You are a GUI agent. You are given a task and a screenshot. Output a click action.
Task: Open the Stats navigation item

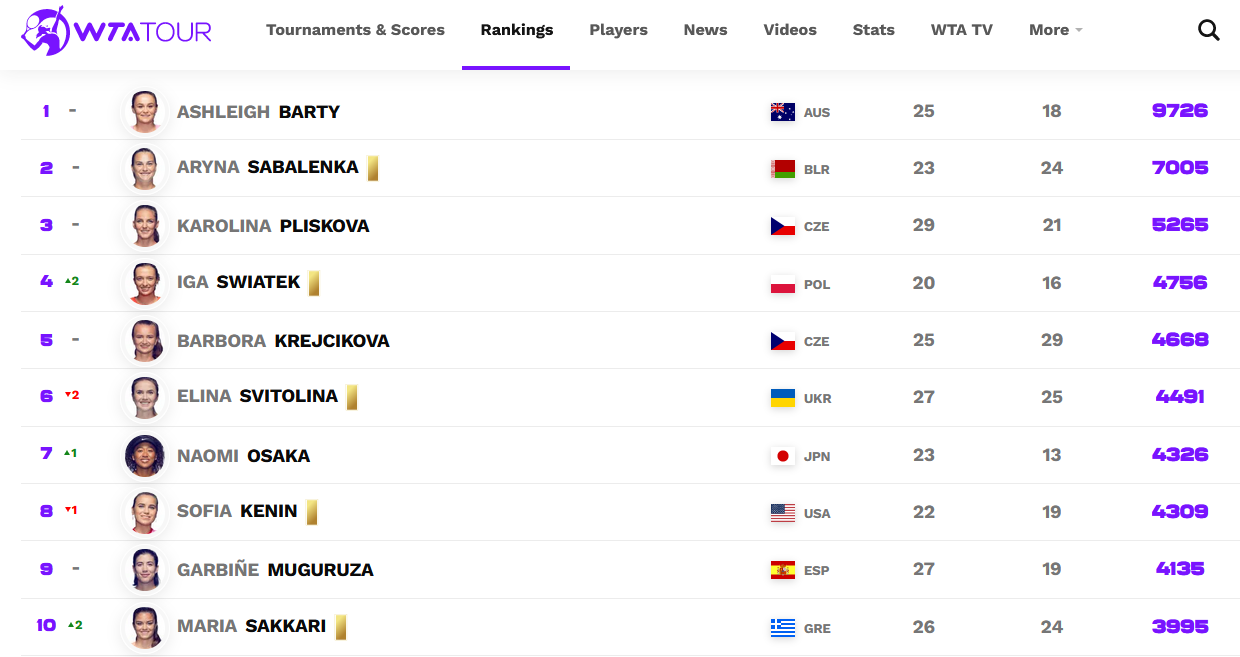pos(873,30)
